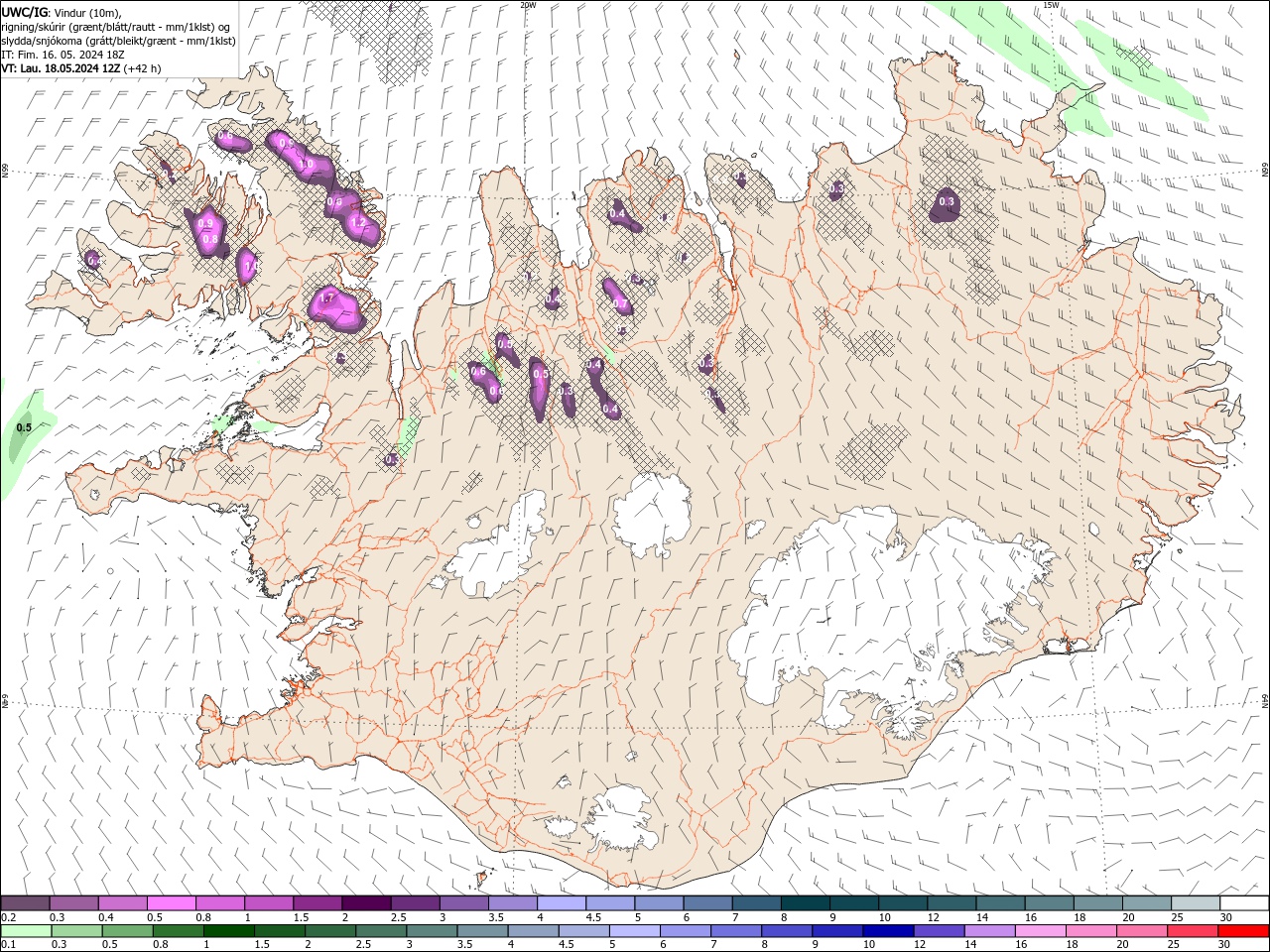This screenshot has height=952, width=1270.
Task: Click the '1.5' label under the upper legend row
Action: pos(301,917)
